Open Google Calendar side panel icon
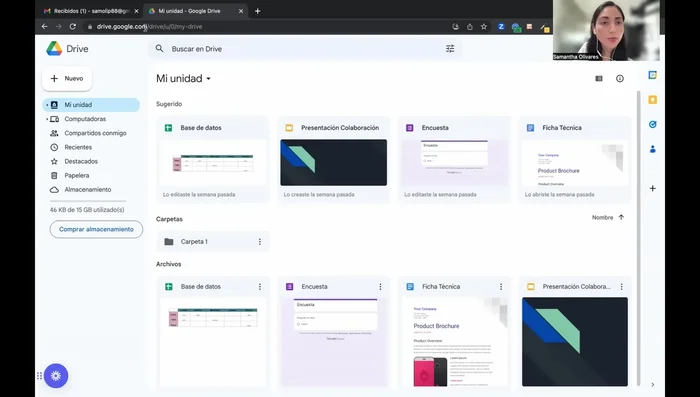 pos(652,75)
